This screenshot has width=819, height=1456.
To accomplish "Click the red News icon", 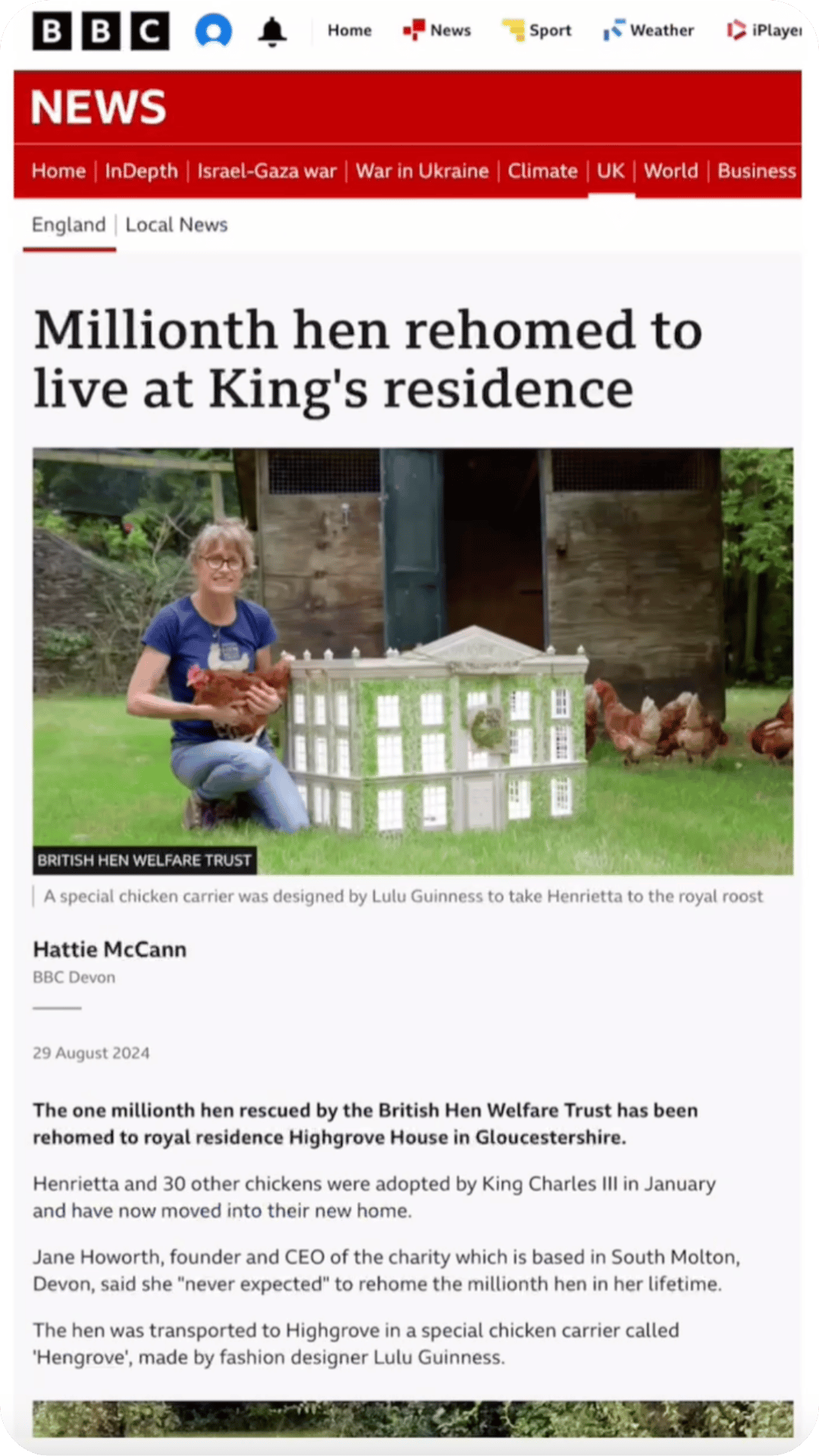I will click(x=414, y=30).
